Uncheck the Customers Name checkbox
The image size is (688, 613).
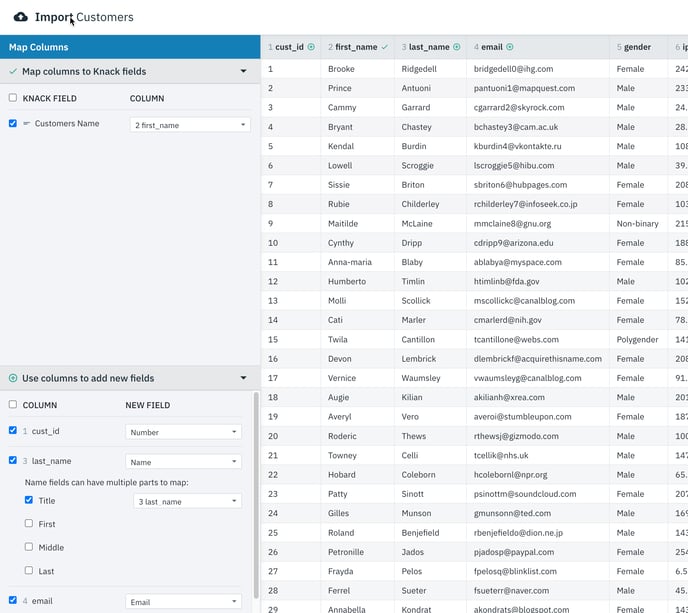tap(13, 123)
